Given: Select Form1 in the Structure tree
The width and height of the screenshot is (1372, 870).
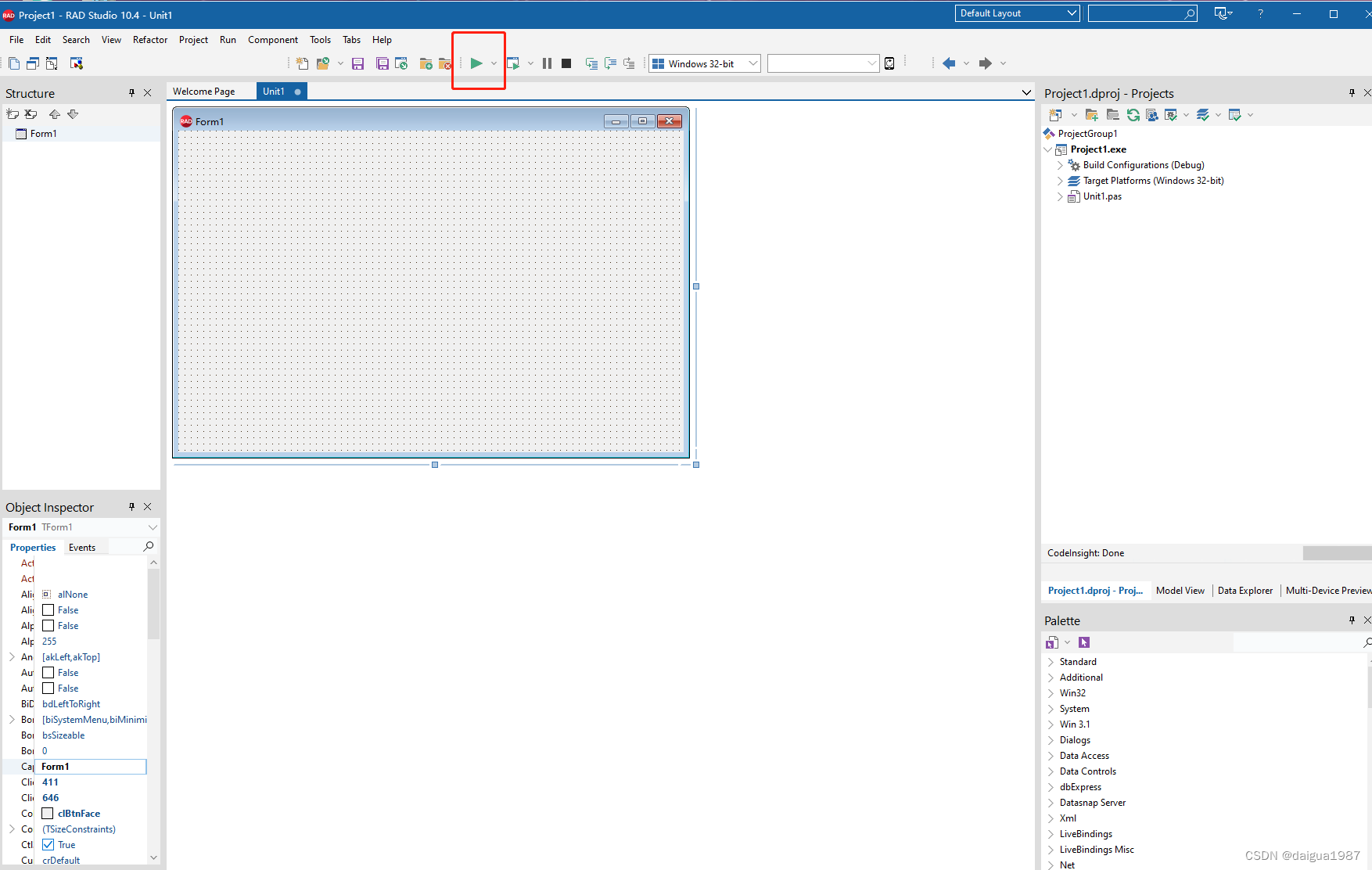Looking at the screenshot, I should click(x=44, y=134).
